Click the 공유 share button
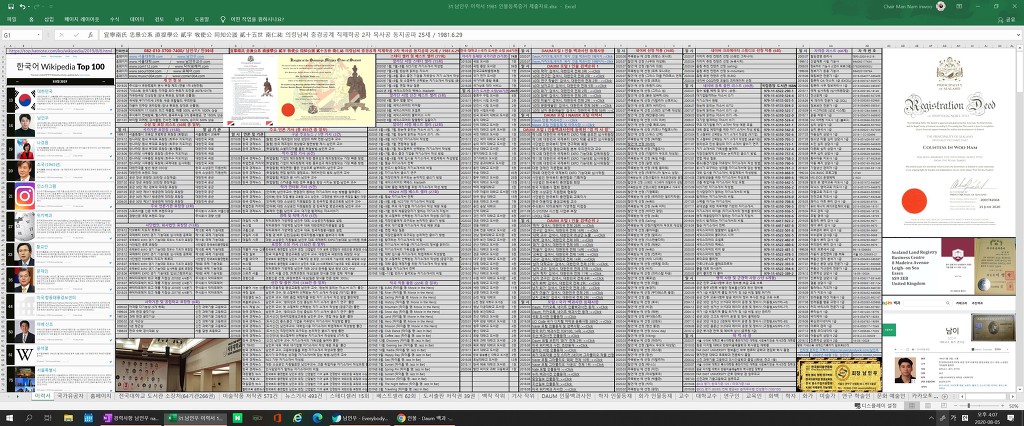The height and width of the screenshot is (426, 1024). point(1008,19)
